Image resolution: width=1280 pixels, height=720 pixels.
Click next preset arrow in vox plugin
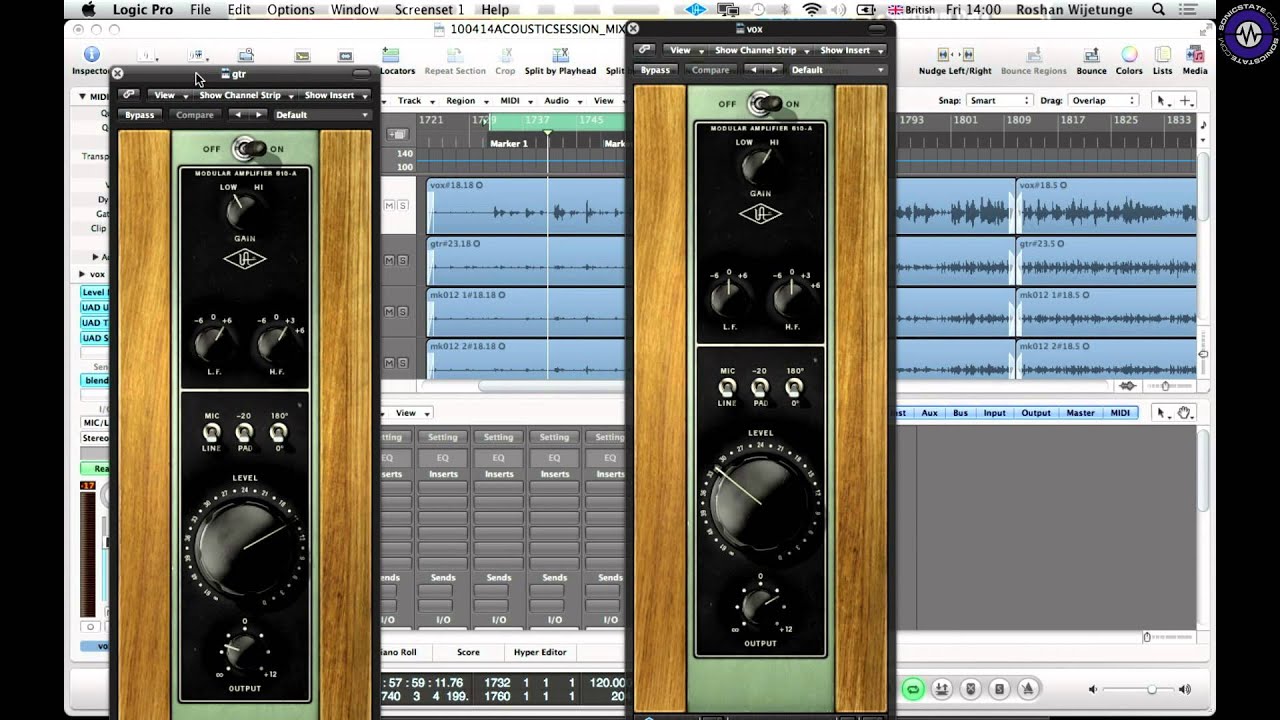[773, 70]
